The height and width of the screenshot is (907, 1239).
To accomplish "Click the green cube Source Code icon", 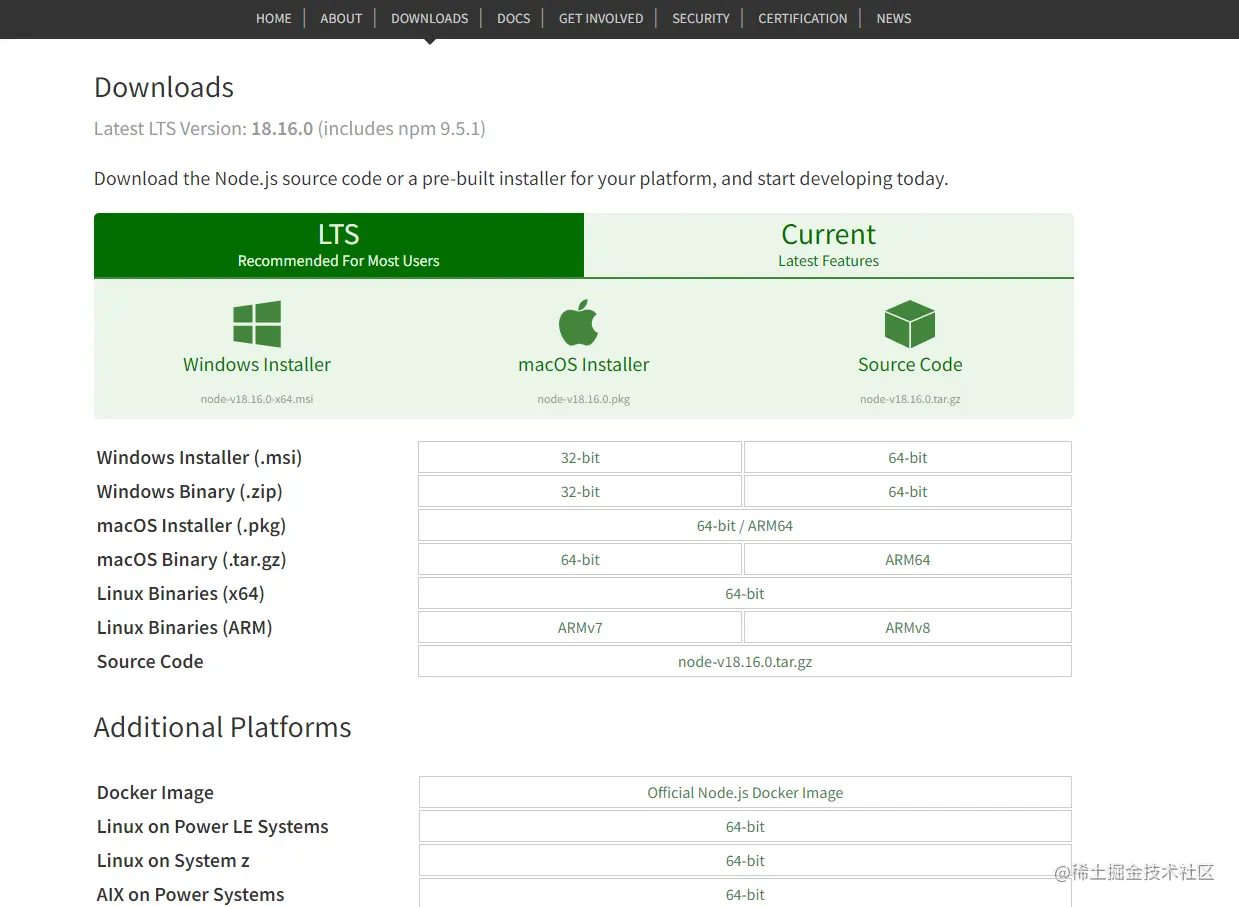I will click(910, 324).
